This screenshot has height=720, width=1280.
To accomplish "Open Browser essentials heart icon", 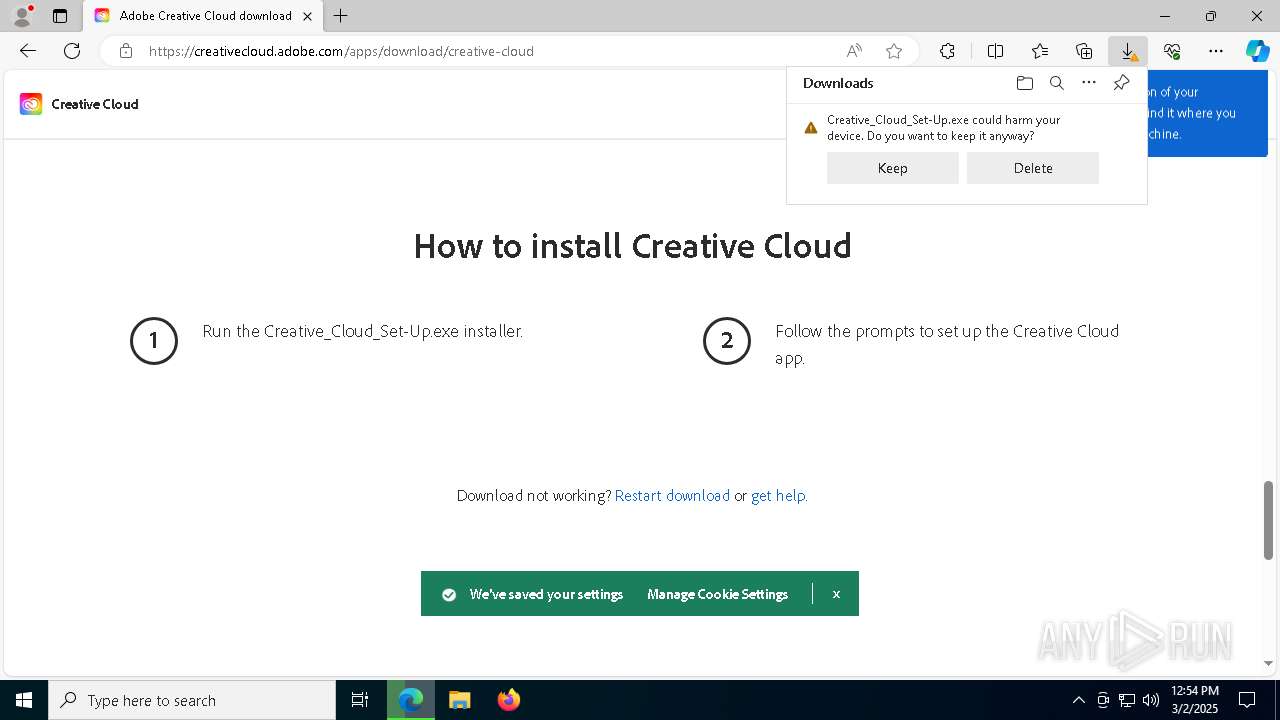I will [1172, 51].
